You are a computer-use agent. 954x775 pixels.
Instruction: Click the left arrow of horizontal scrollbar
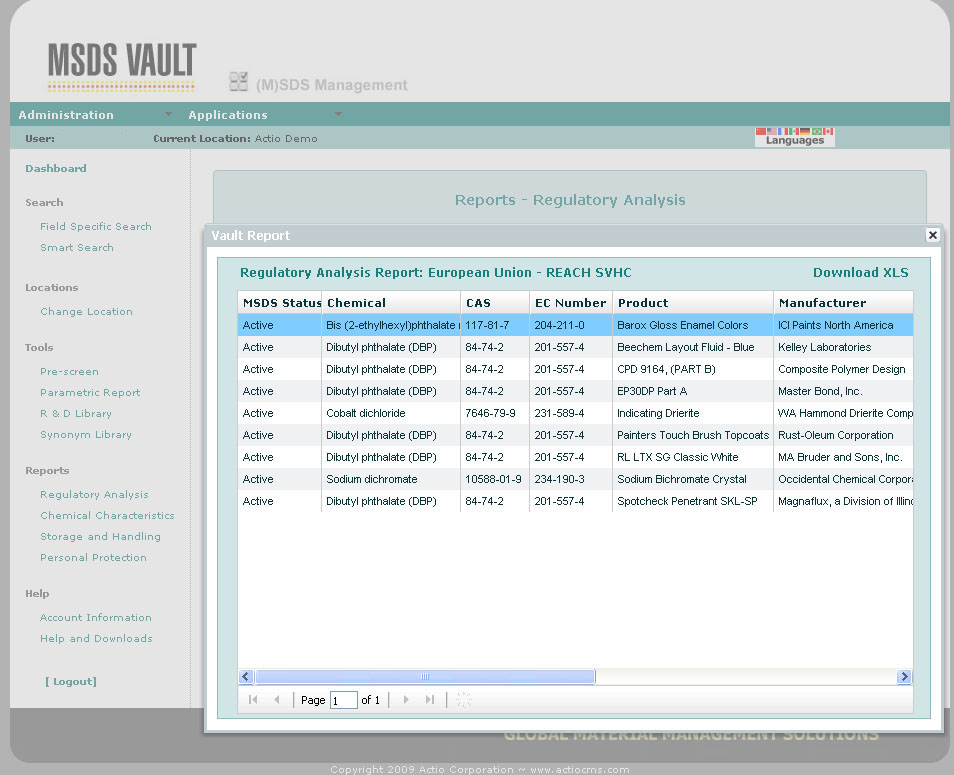246,676
